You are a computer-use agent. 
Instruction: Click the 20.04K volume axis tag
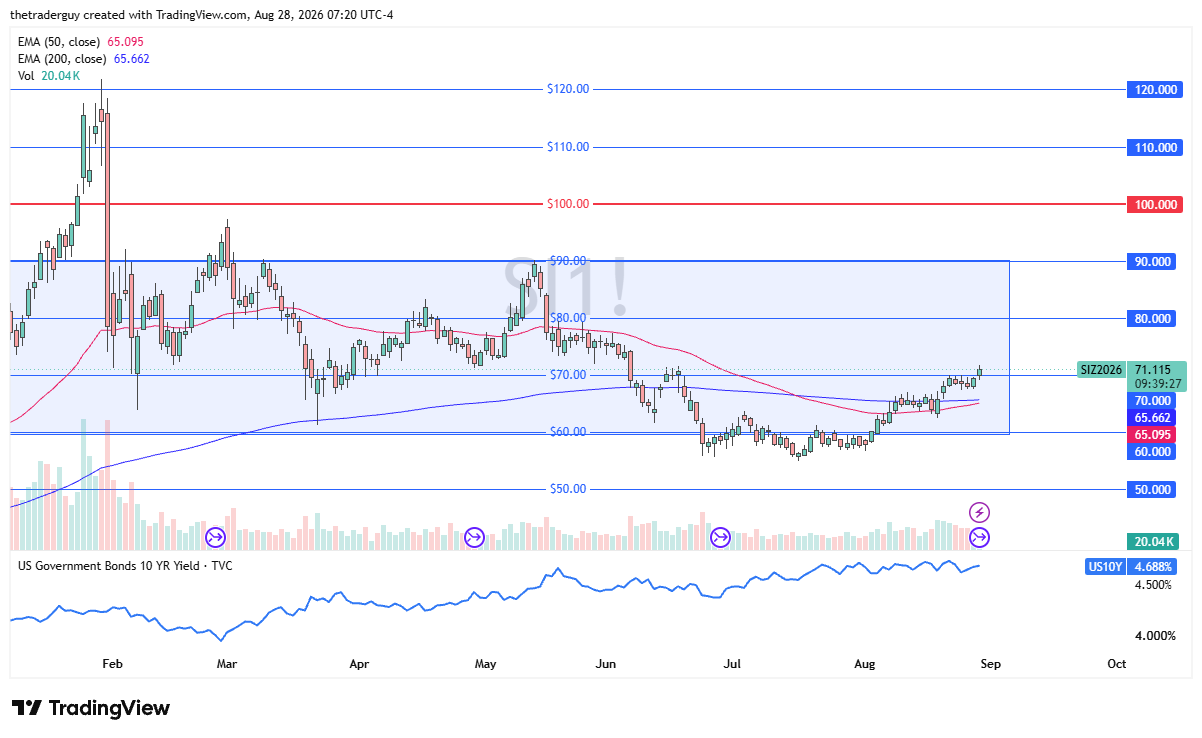[x=1152, y=542]
